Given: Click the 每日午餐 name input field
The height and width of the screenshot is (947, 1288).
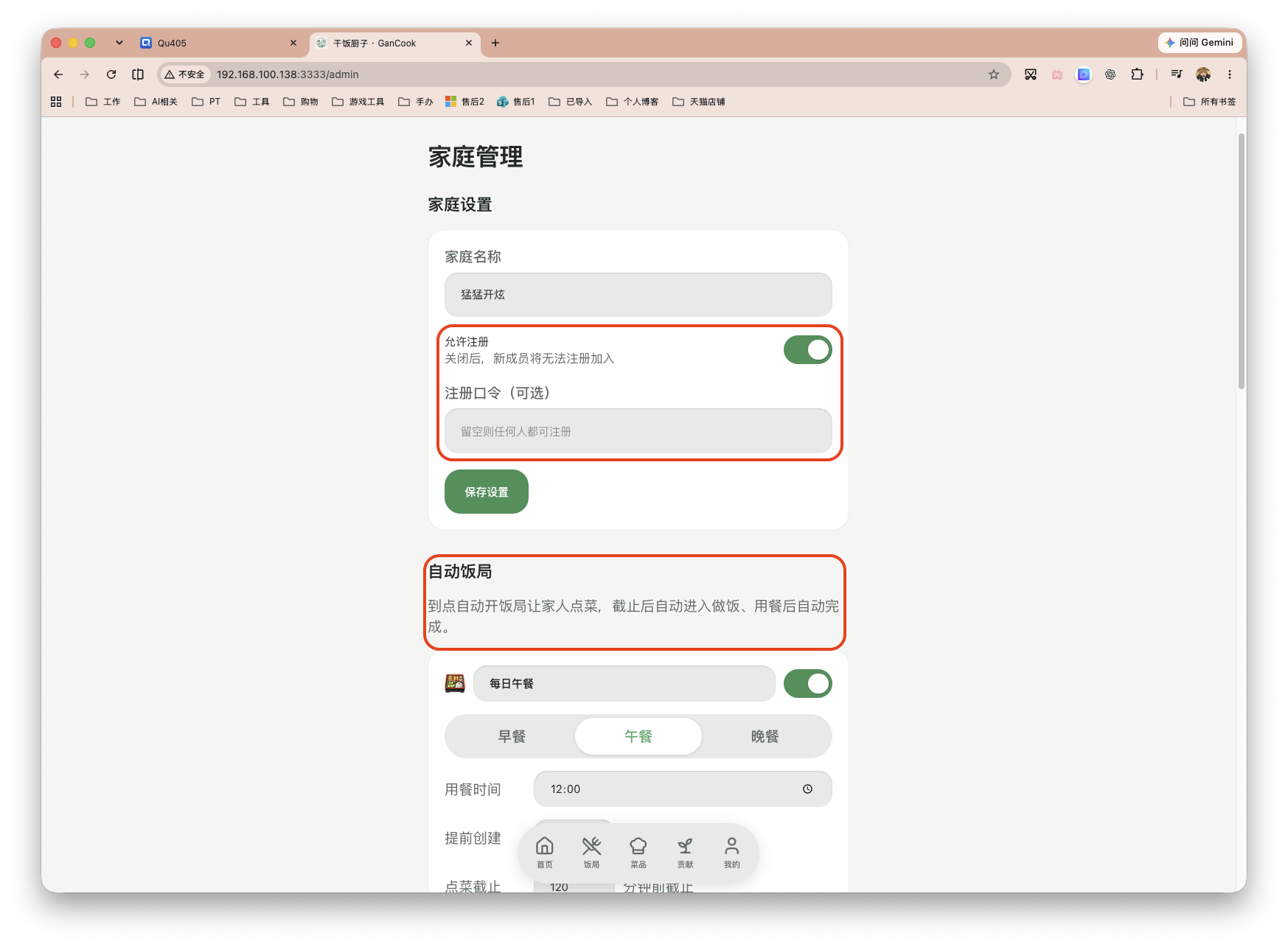Looking at the screenshot, I should point(624,683).
